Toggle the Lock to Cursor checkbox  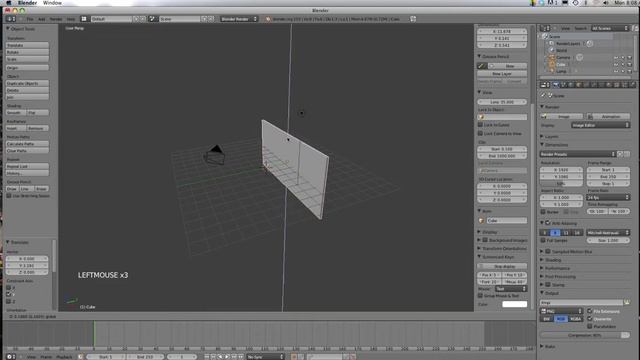click(x=480, y=124)
